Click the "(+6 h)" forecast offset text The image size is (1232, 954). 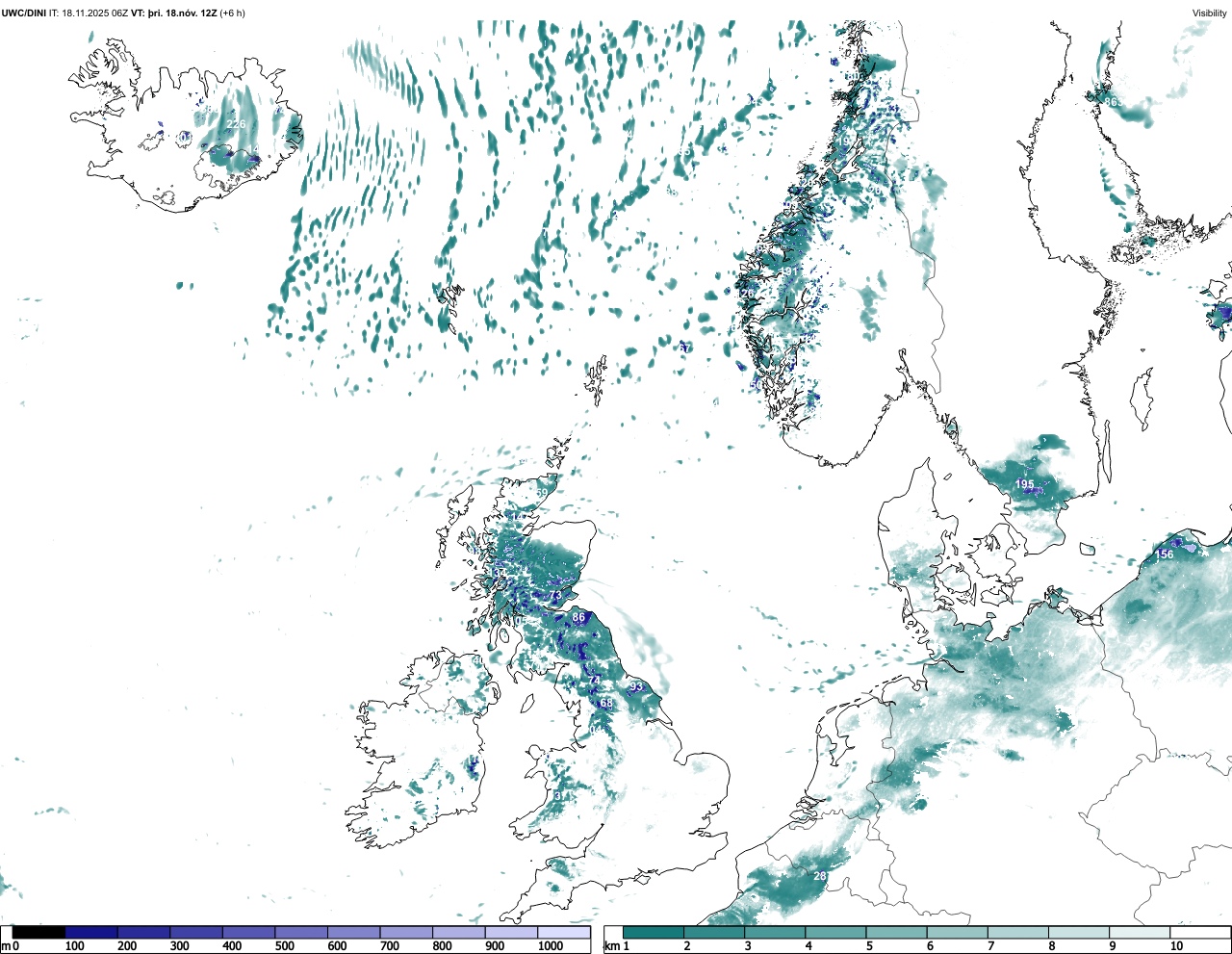point(233,13)
